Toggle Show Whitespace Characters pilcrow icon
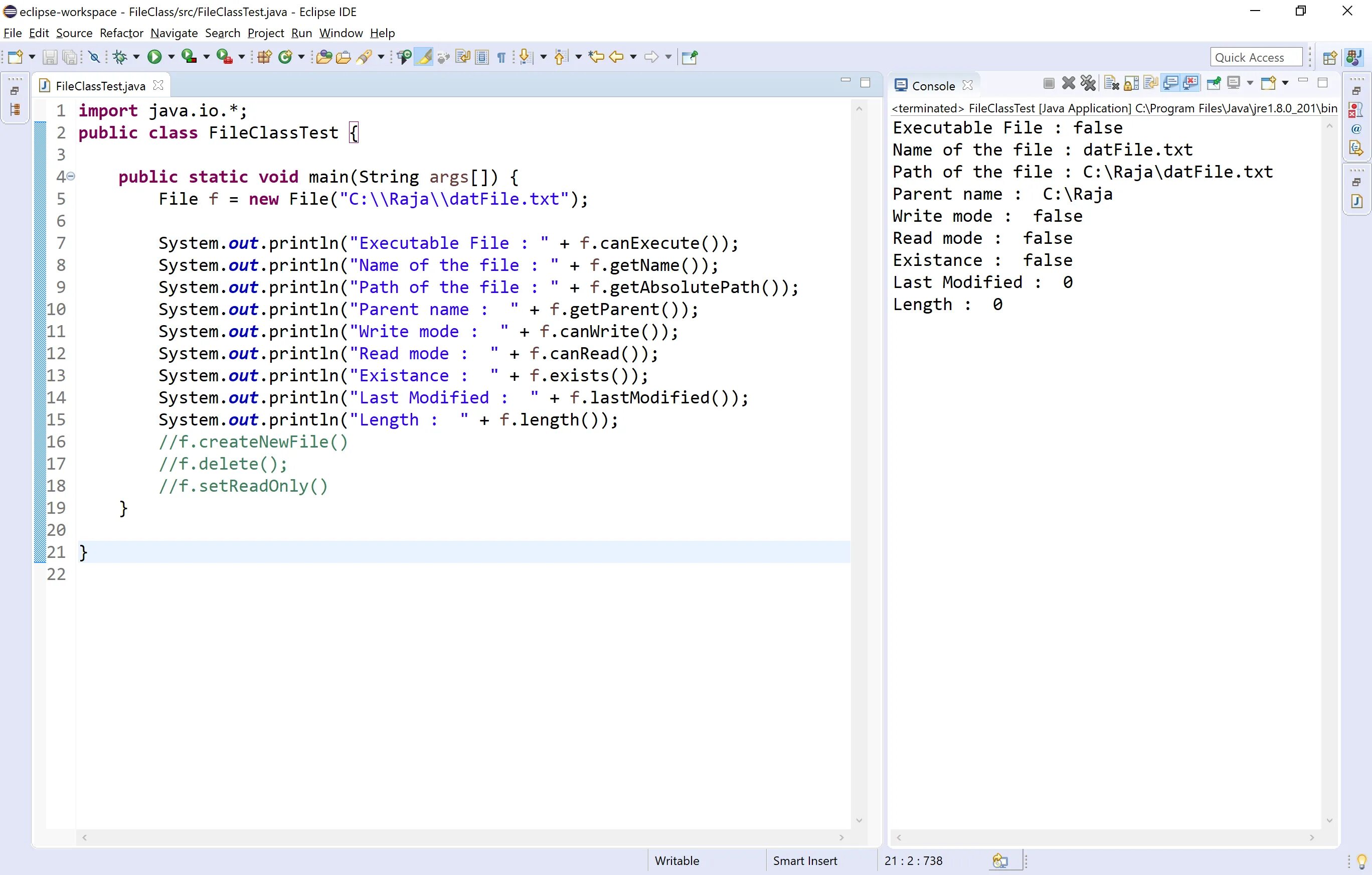This screenshot has height=875, width=1372. [x=501, y=57]
